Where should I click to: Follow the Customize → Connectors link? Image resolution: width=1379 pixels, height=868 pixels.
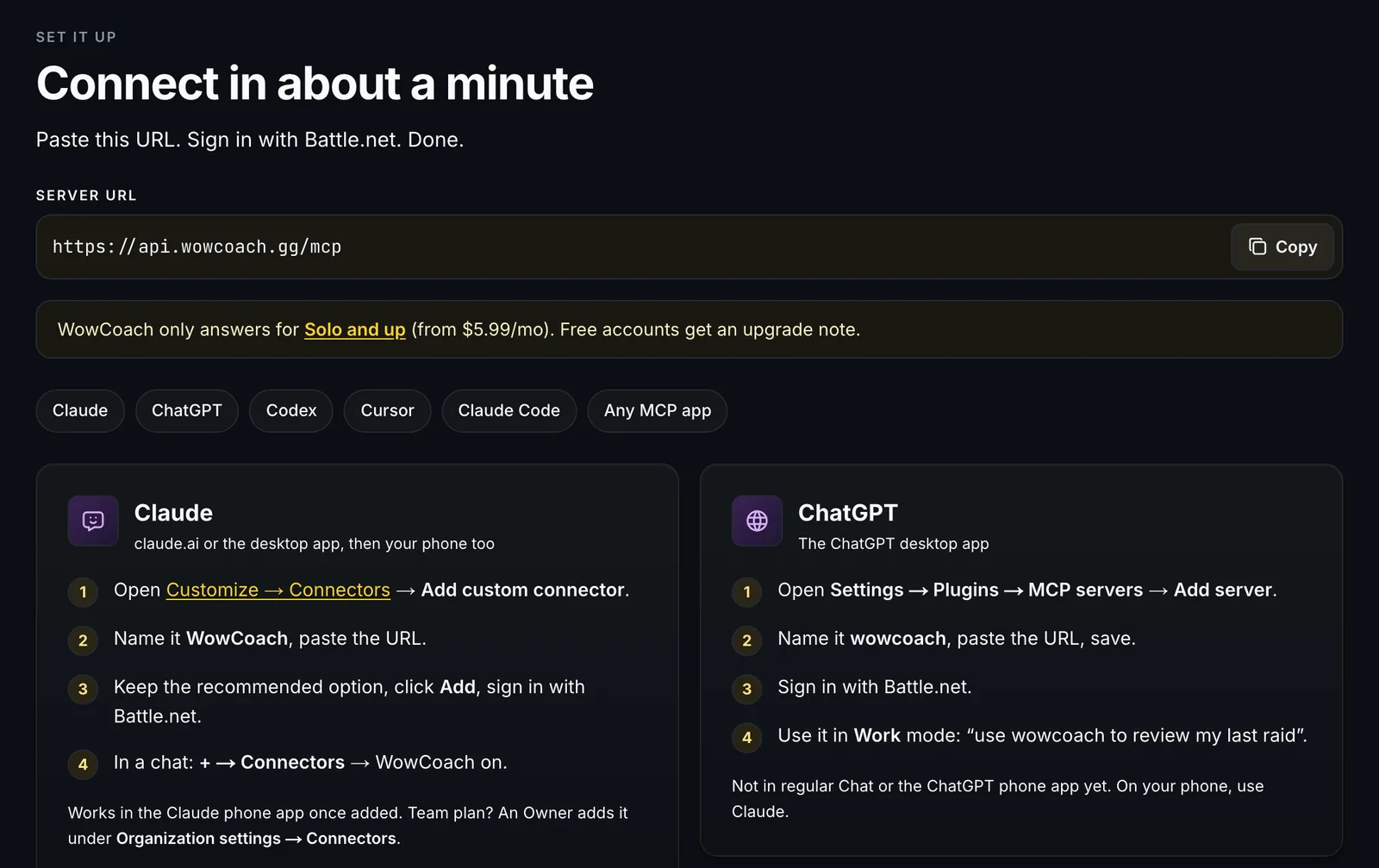coord(278,590)
